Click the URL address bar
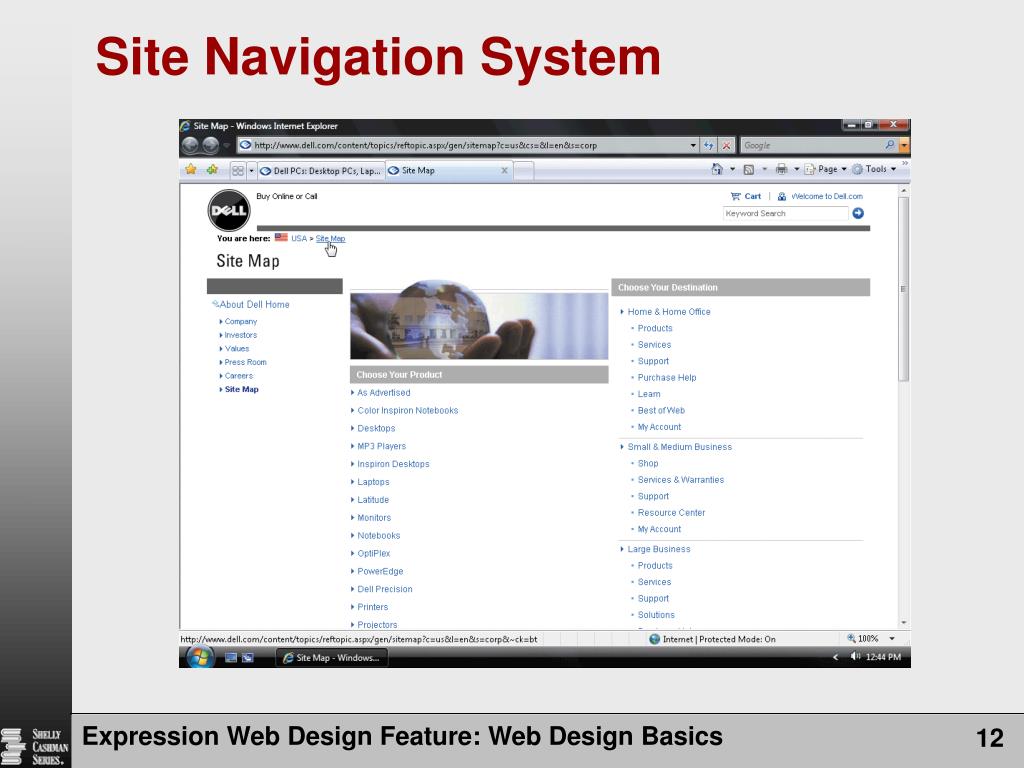 click(463, 146)
